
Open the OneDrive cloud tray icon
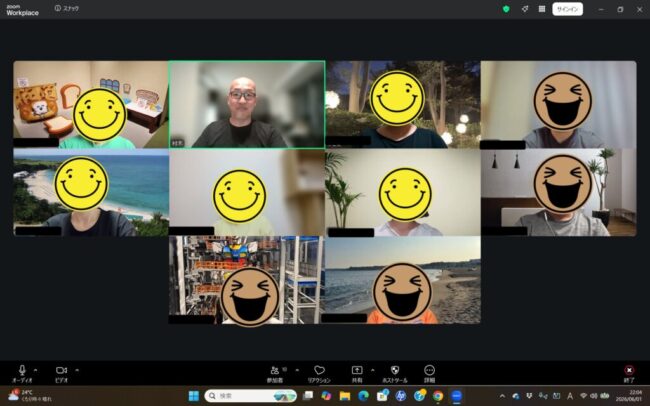point(516,396)
